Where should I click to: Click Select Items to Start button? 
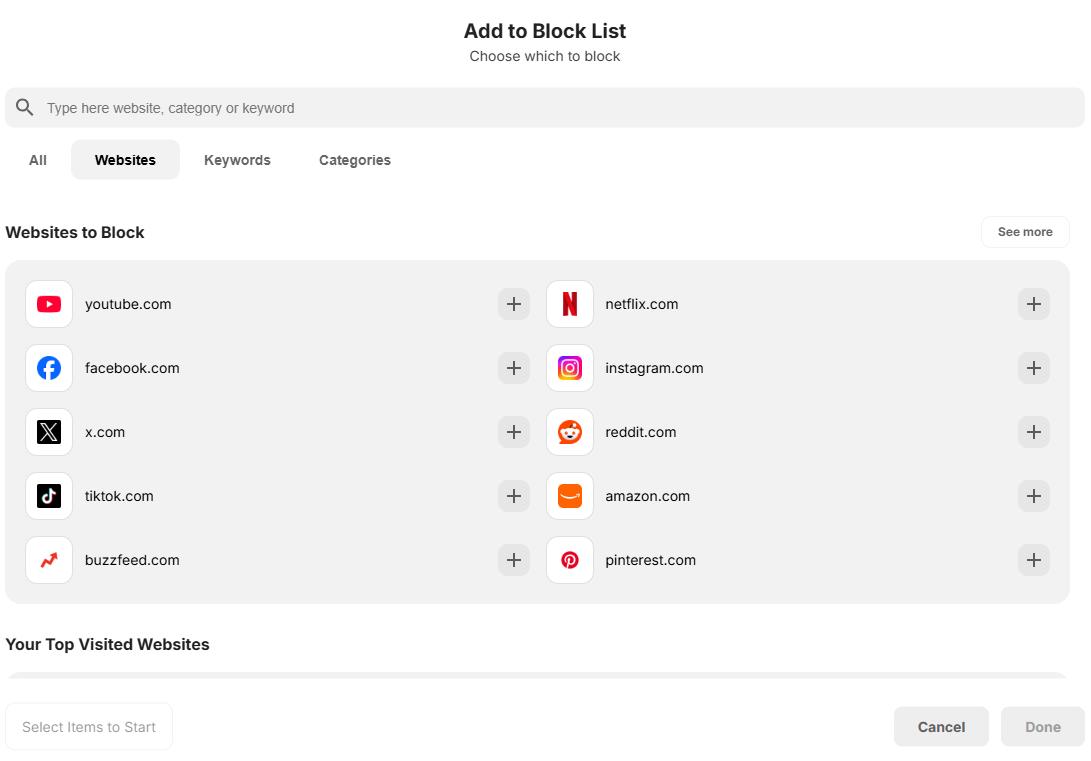pos(89,727)
